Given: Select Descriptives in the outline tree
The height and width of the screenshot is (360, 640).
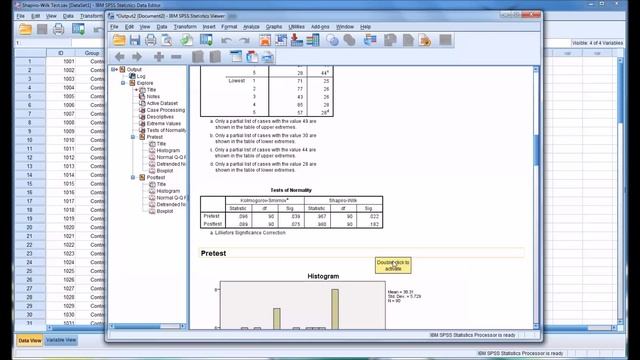Looking at the screenshot, I should pos(160,117).
